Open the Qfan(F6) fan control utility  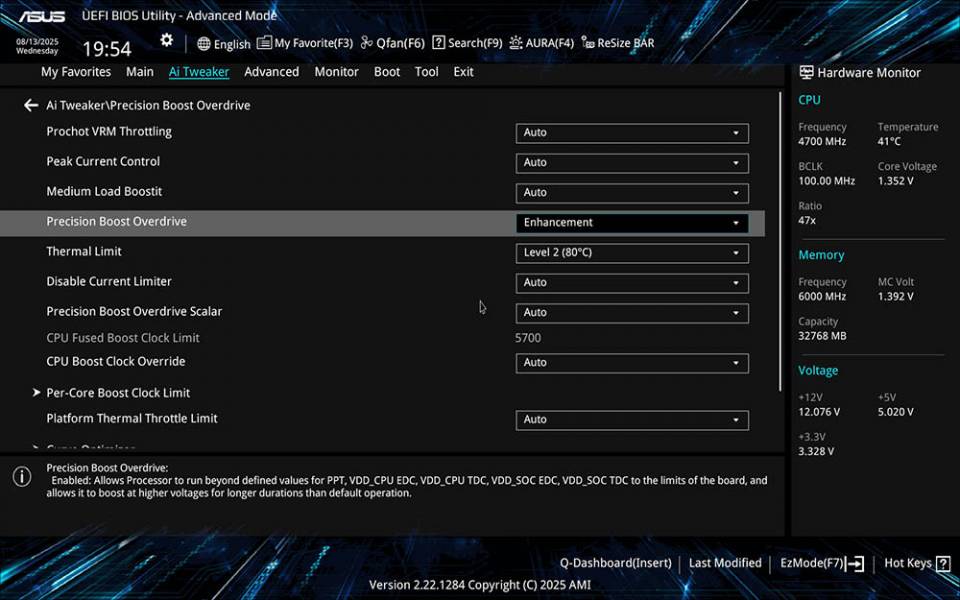(395, 43)
